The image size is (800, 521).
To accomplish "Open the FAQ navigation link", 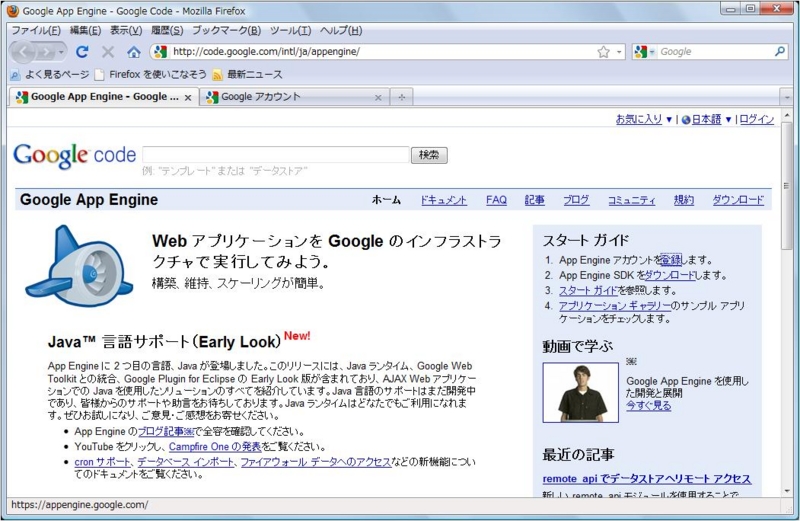I will click(x=496, y=200).
